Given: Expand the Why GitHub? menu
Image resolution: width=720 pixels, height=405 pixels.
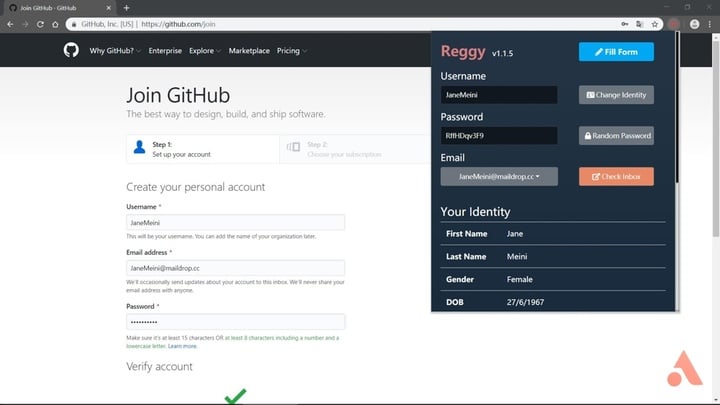Looking at the screenshot, I should click(115, 51).
